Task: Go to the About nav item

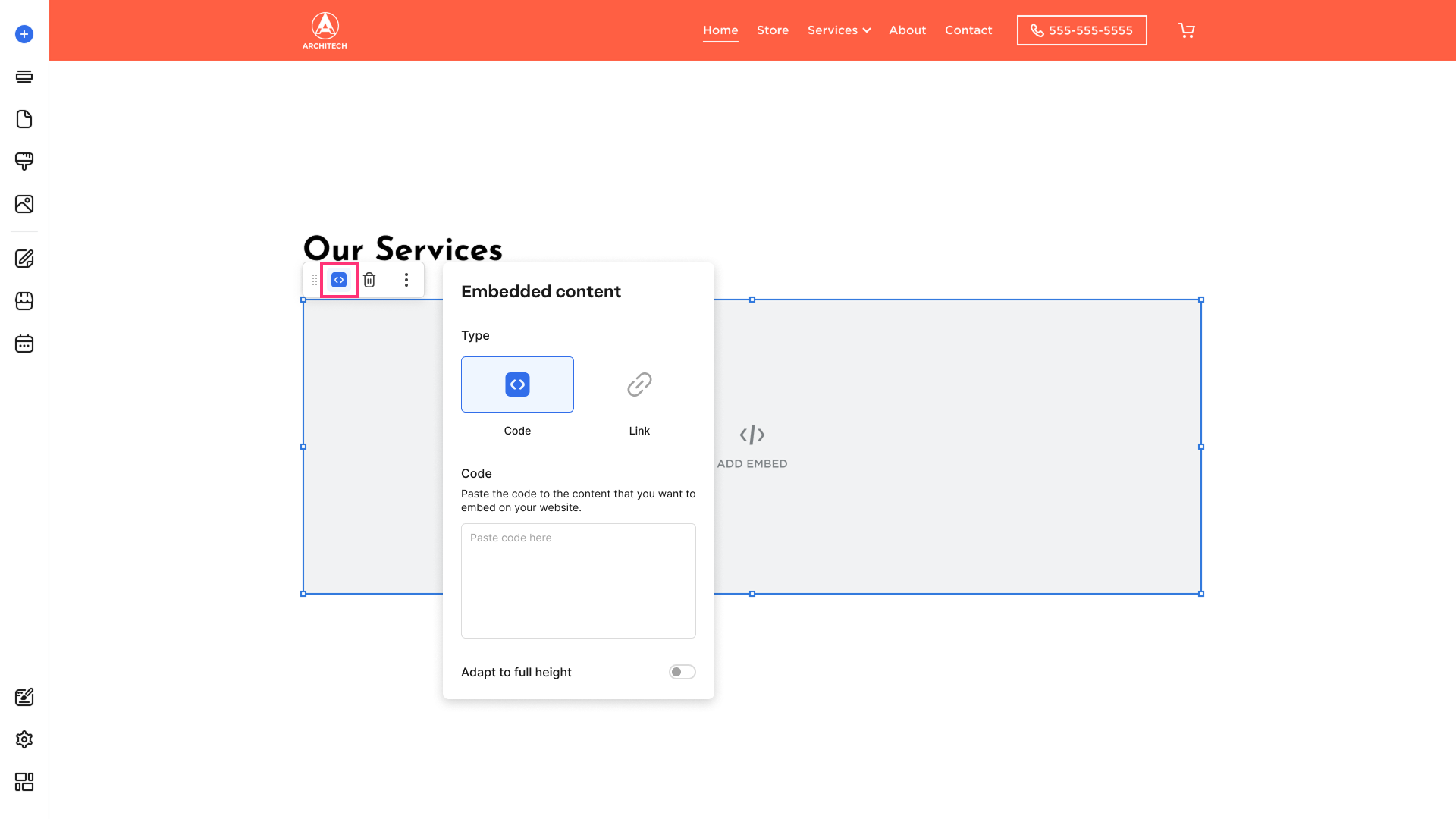Action: (x=908, y=30)
